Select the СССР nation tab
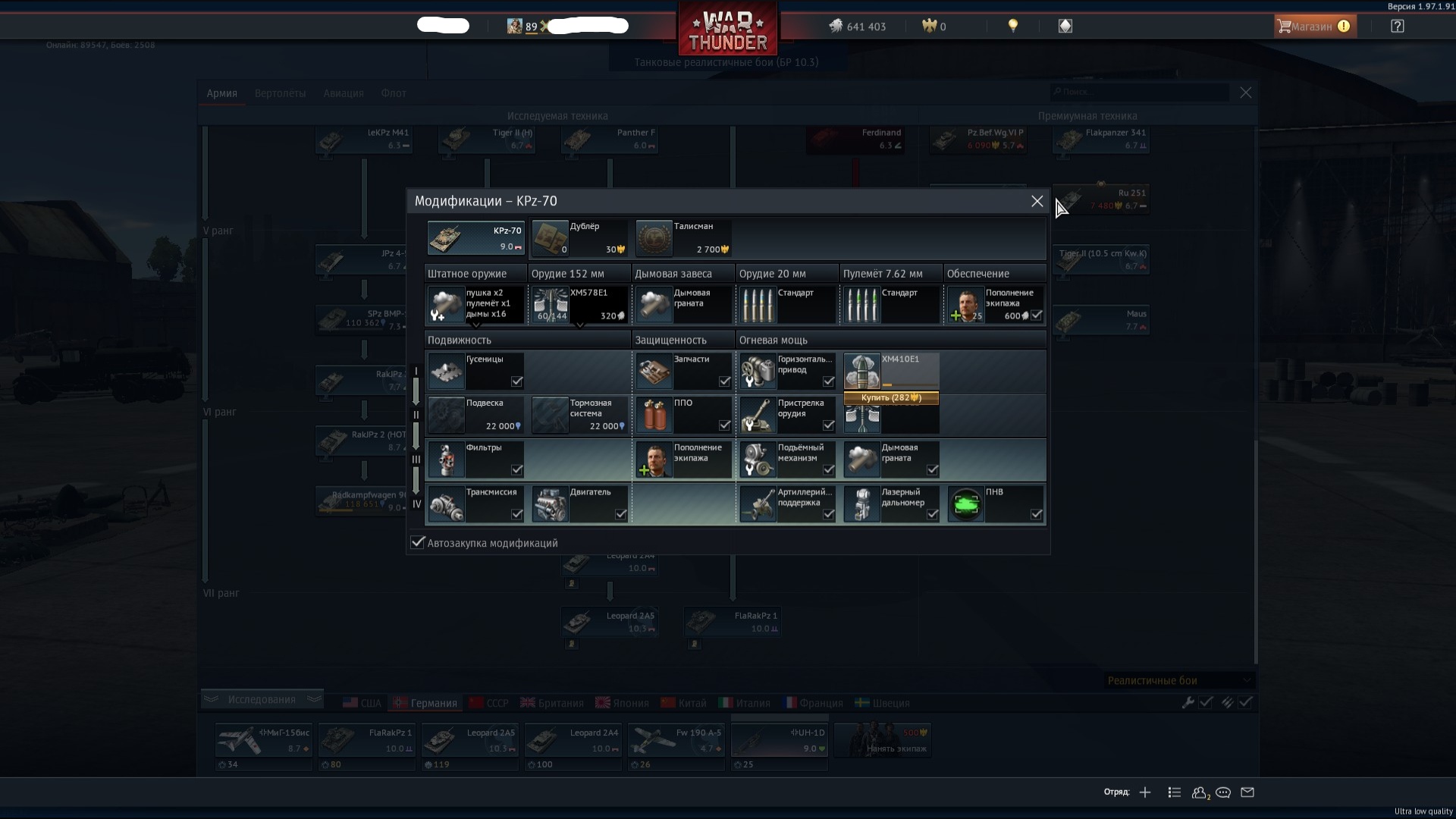This screenshot has height=819, width=1456. click(x=489, y=703)
